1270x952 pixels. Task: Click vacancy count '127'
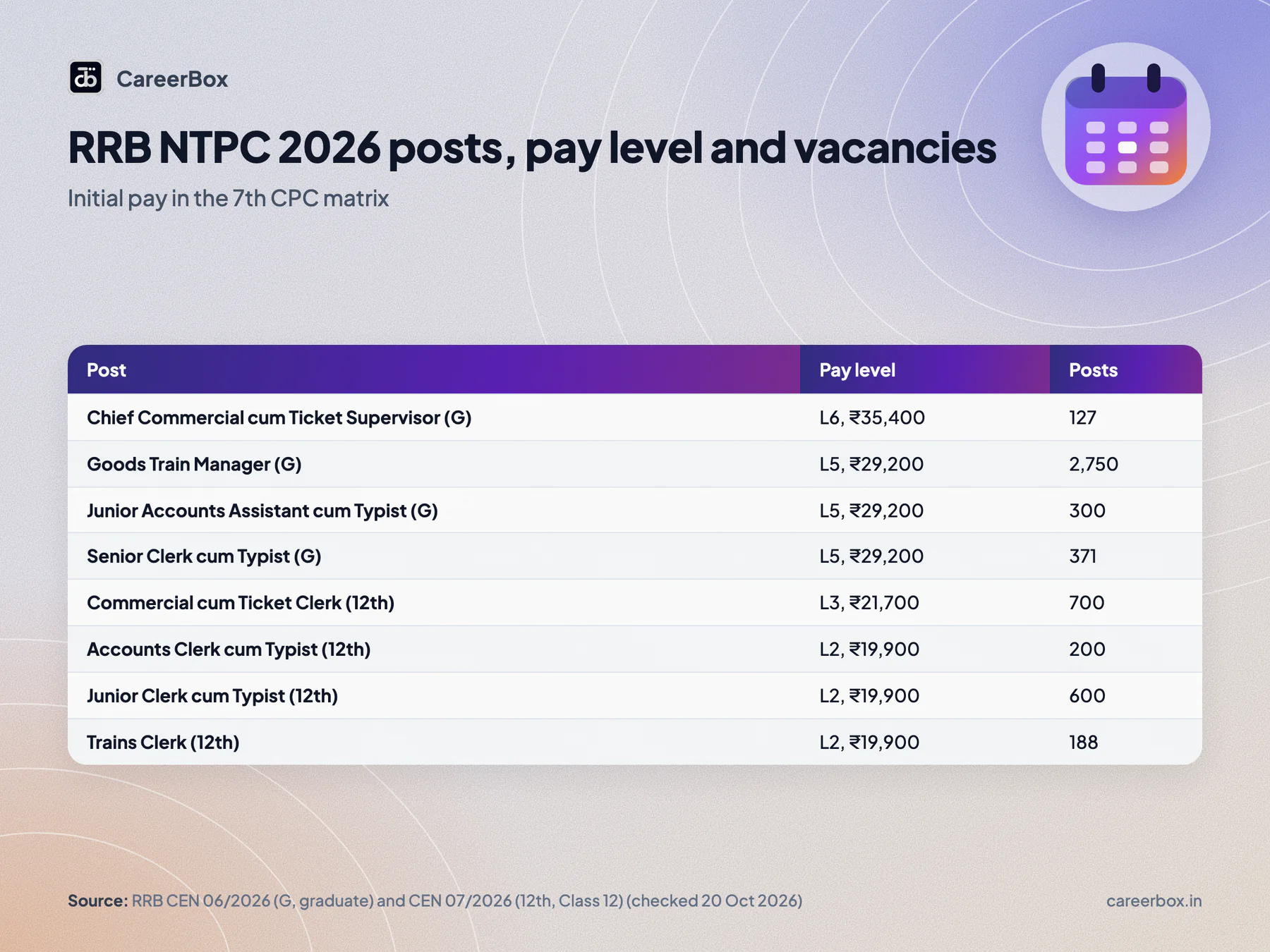coord(1082,417)
